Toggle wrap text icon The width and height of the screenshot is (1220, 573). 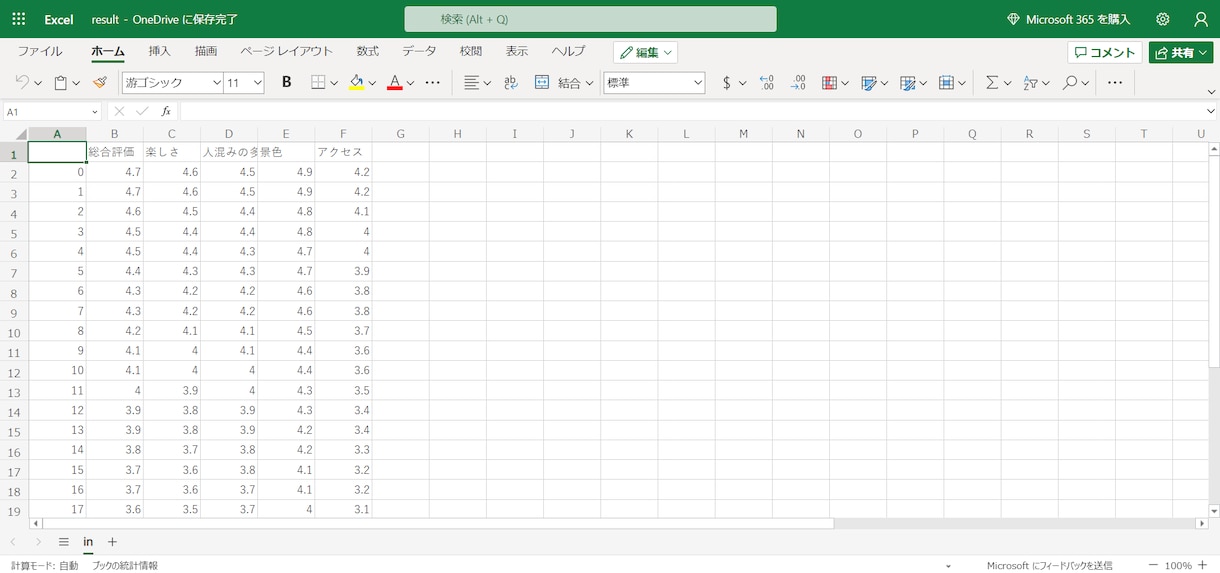click(511, 83)
